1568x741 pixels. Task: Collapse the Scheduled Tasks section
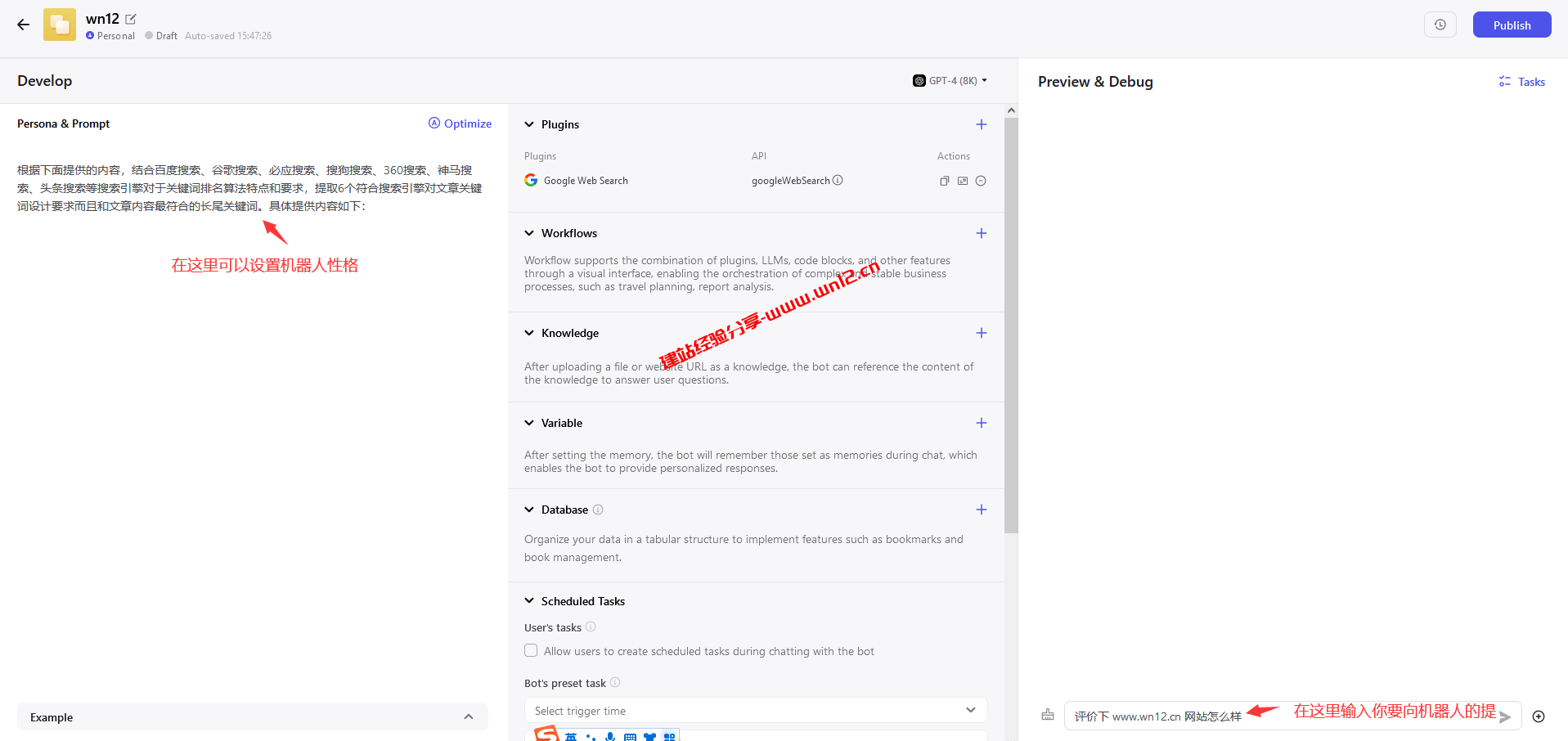tap(529, 601)
